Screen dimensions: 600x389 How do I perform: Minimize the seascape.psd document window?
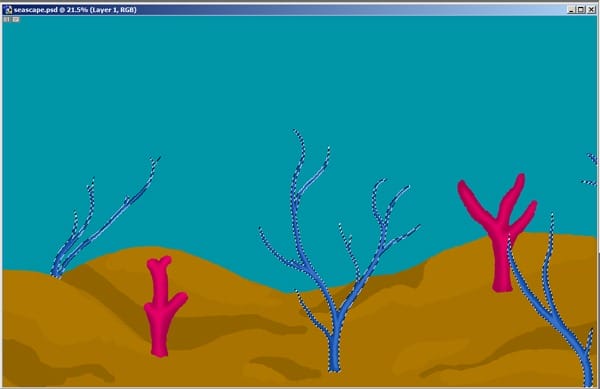pos(571,10)
